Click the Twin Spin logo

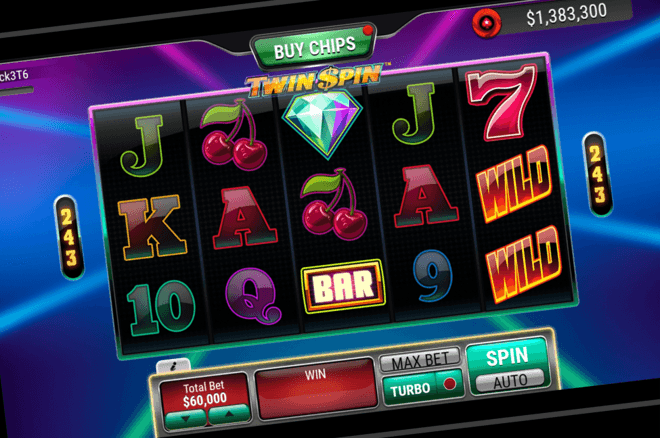click(x=314, y=79)
